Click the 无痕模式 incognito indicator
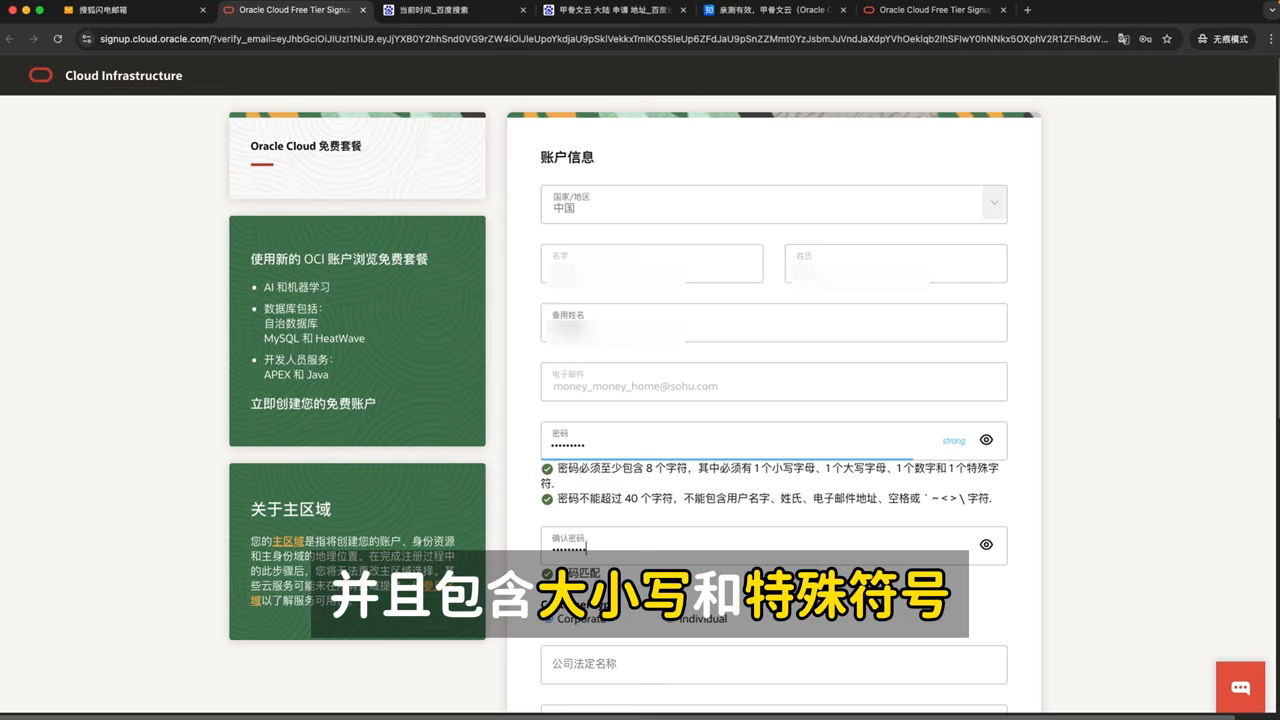The height and width of the screenshot is (720, 1280). pos(1222,39)
